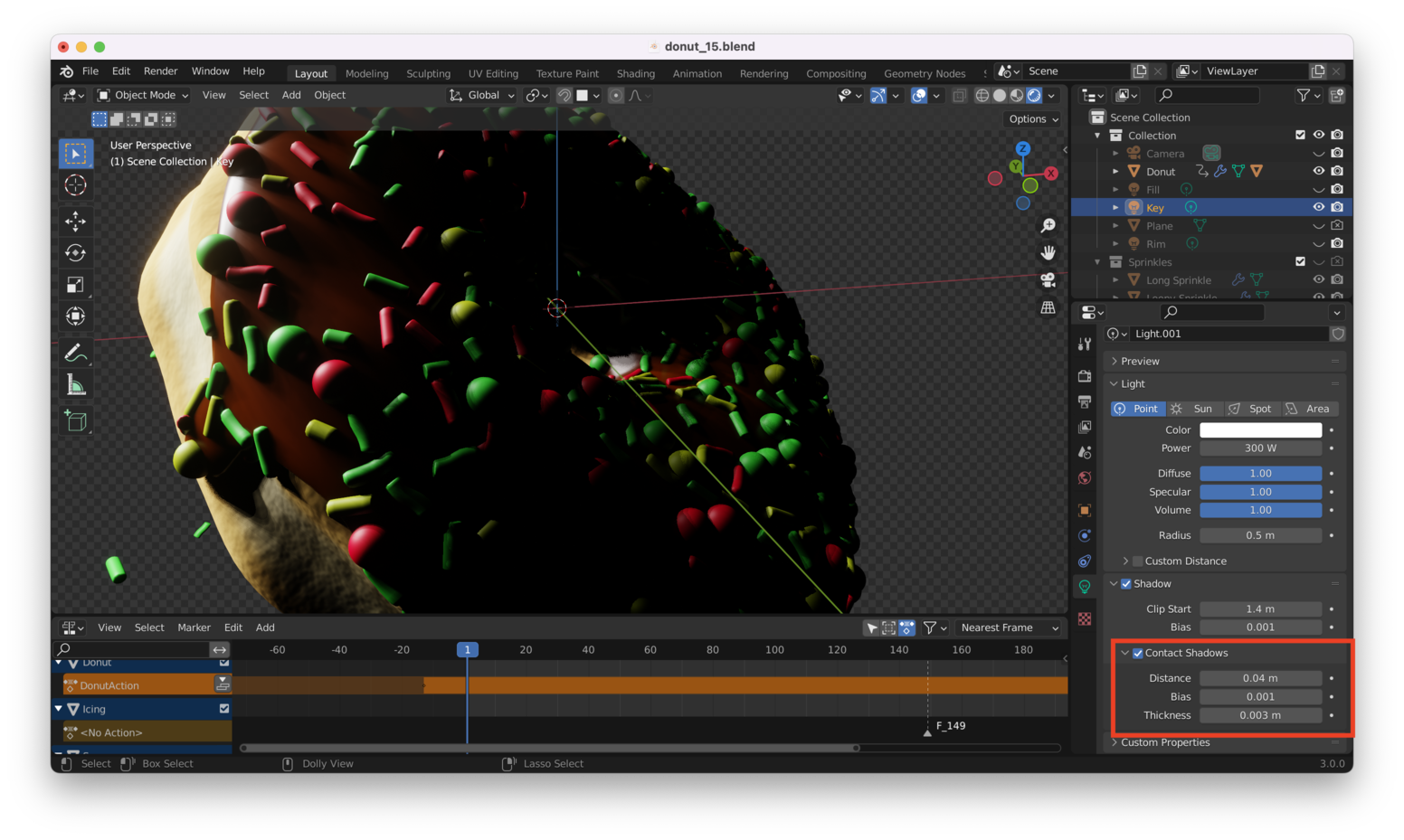Disable the Contact Shadows checkbox
This screenshot has width=1404, height=840.
click(1138, 653)
